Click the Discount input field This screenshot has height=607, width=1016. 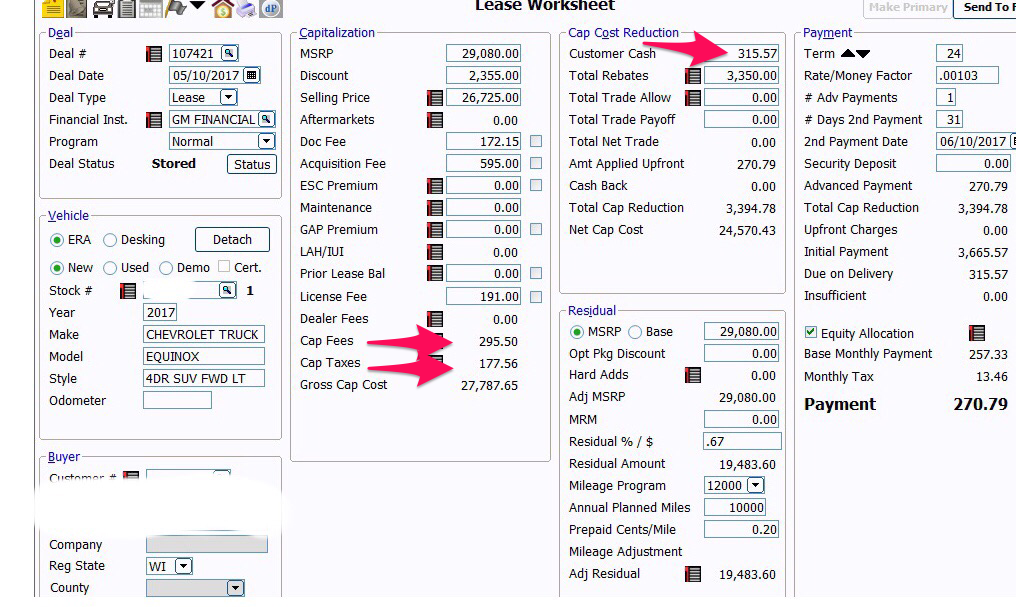tap(483, 76)
